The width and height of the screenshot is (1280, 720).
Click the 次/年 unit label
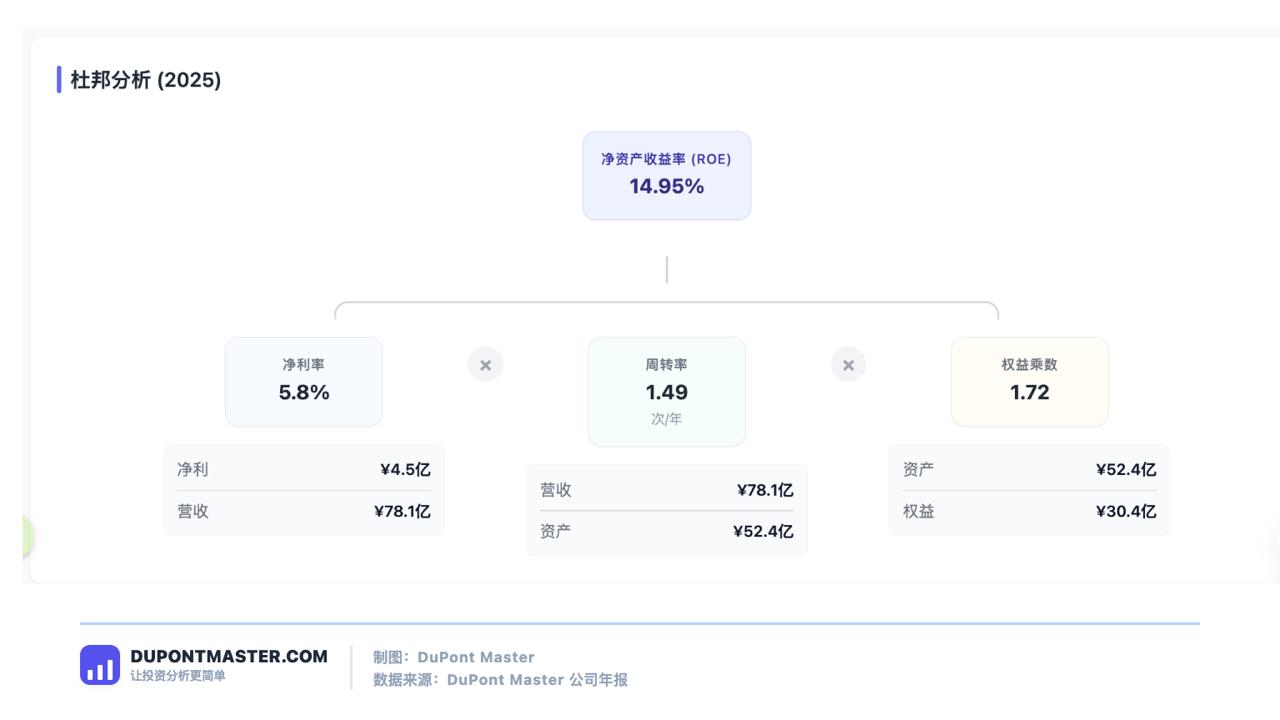pos(667,419)
